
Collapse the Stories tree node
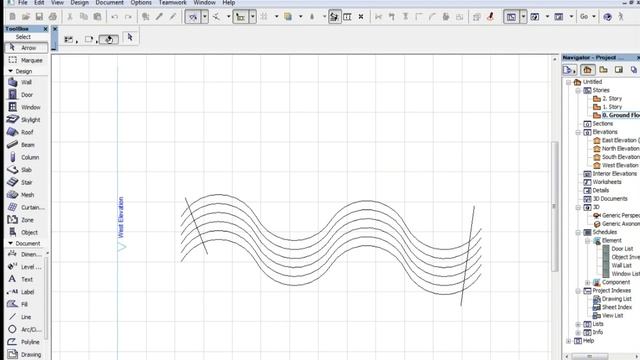pyautogui.click(x=578, y=91)
